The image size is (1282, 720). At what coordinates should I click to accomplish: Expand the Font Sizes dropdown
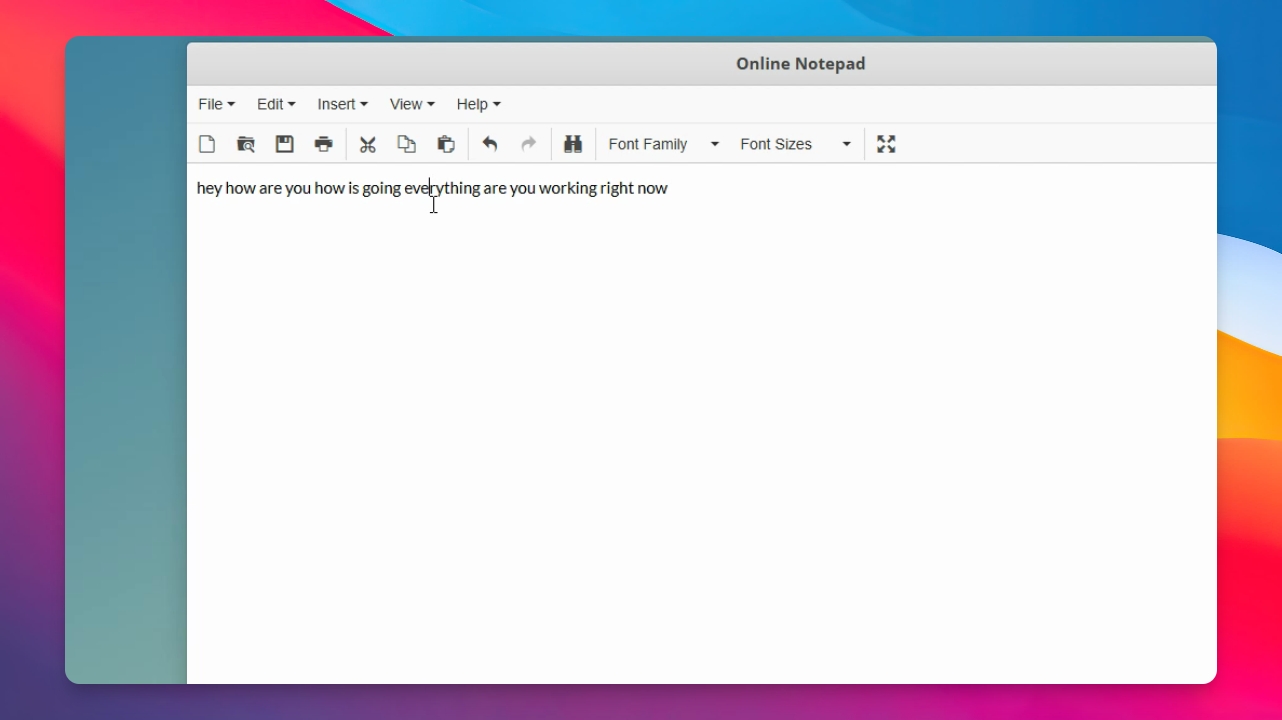(x=795, y=144)
